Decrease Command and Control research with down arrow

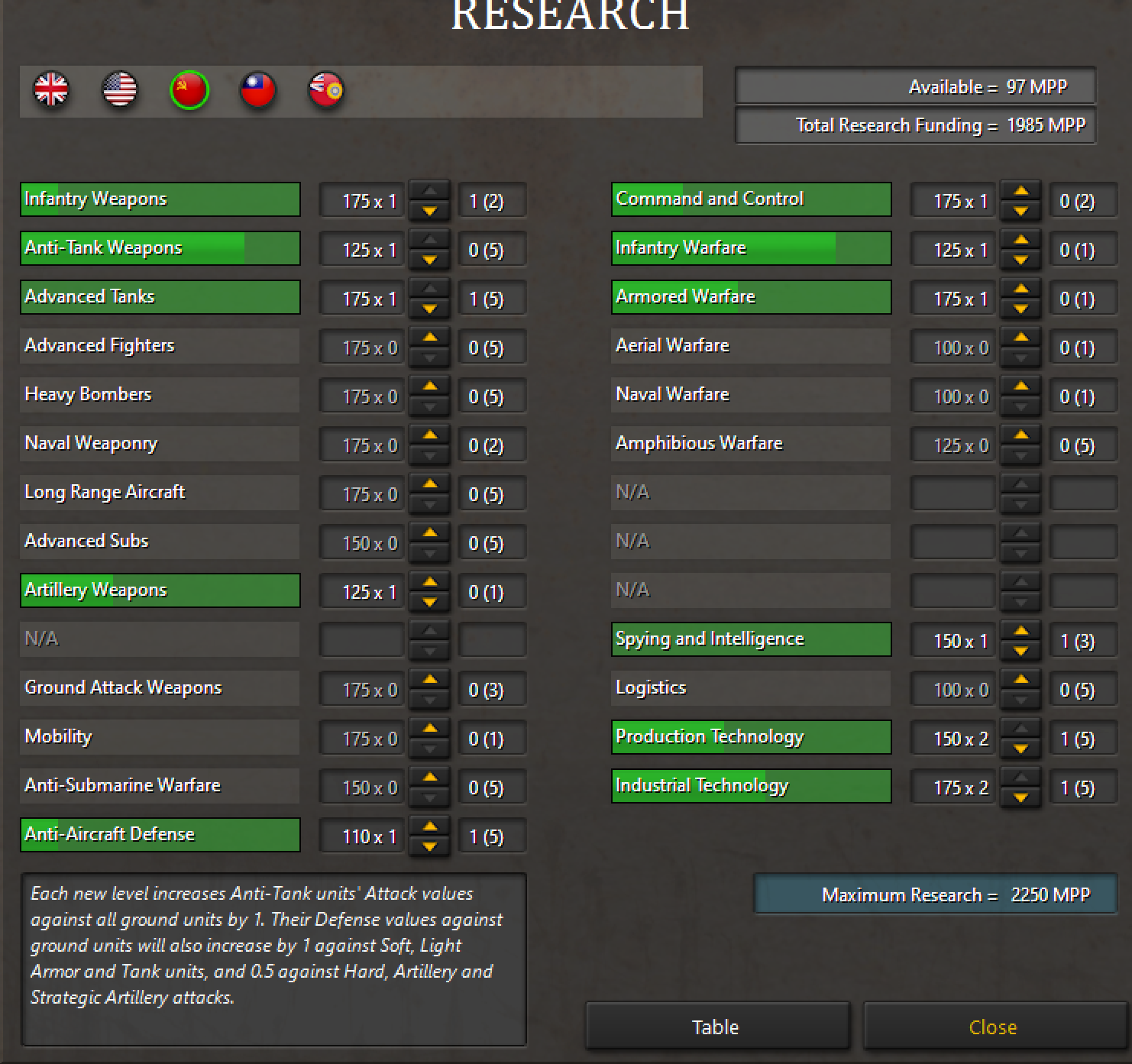pyautogui.click(x=1021, y=211)
